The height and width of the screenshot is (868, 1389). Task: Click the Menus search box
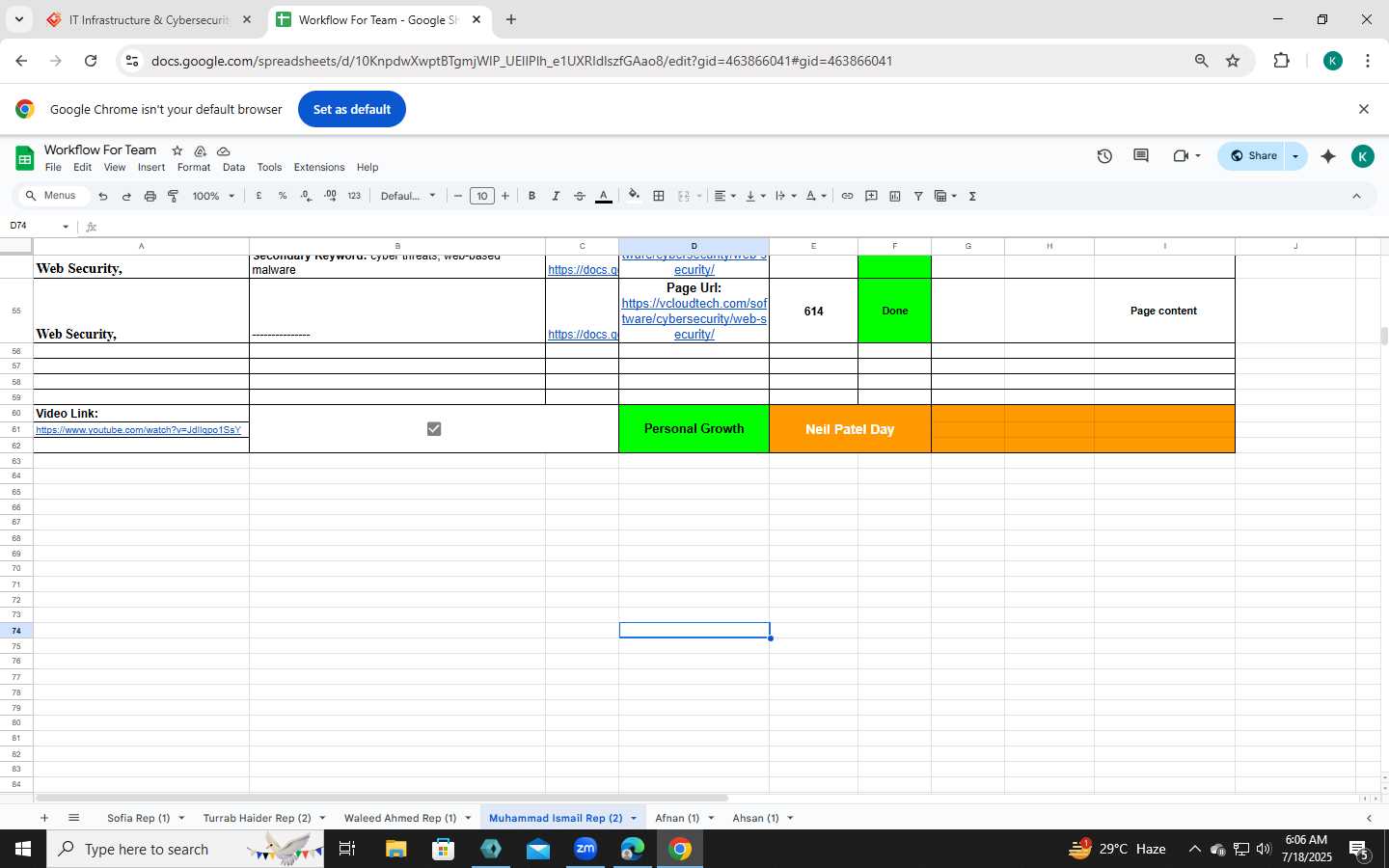tap(52, 196)
